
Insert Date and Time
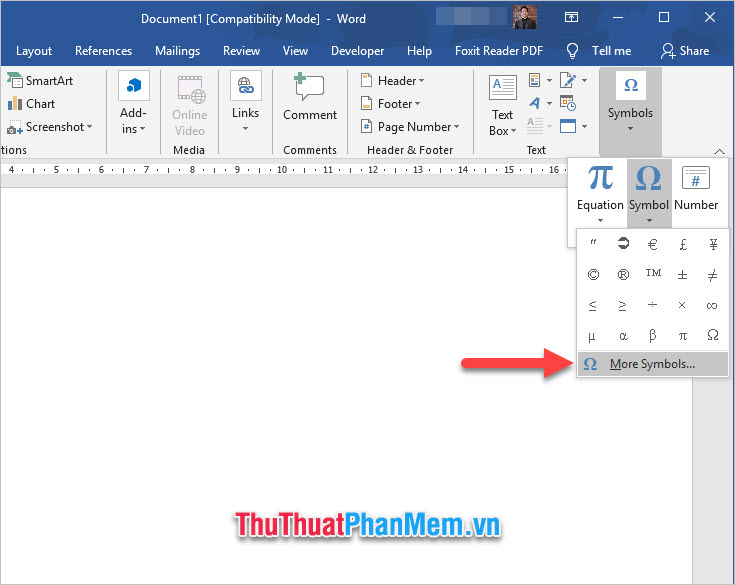tap(568, 103)
